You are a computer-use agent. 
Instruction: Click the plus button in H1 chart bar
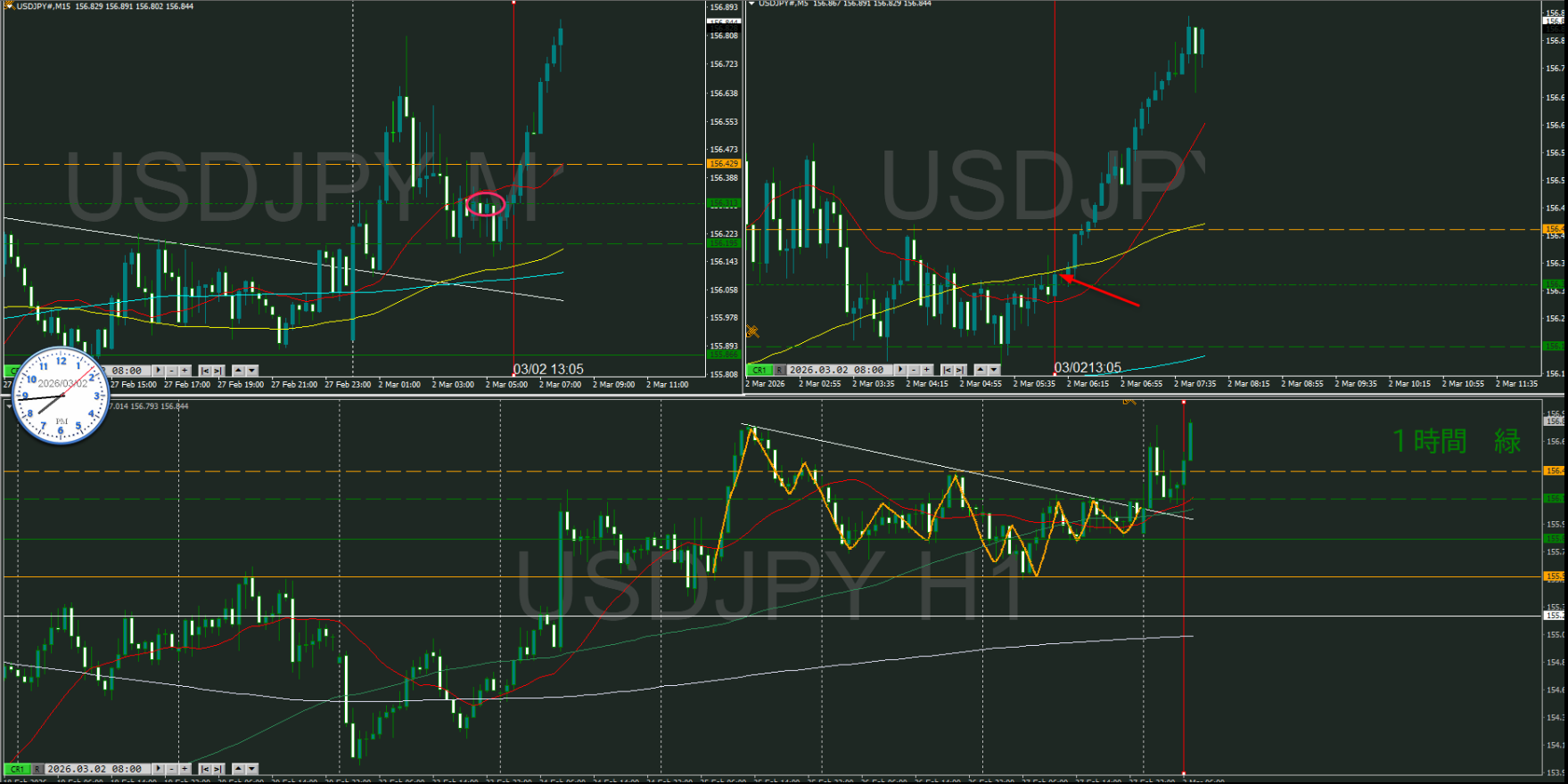point(185,769)
